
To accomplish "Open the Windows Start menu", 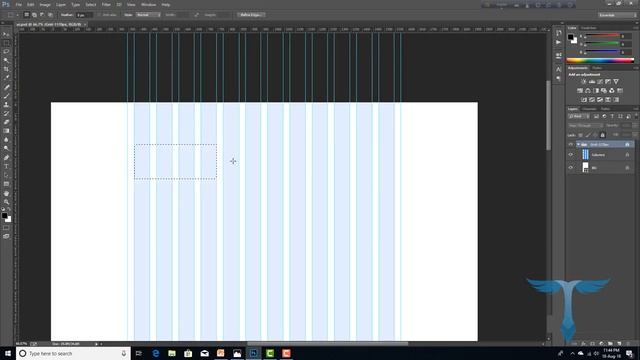I will tap(8, 353).
